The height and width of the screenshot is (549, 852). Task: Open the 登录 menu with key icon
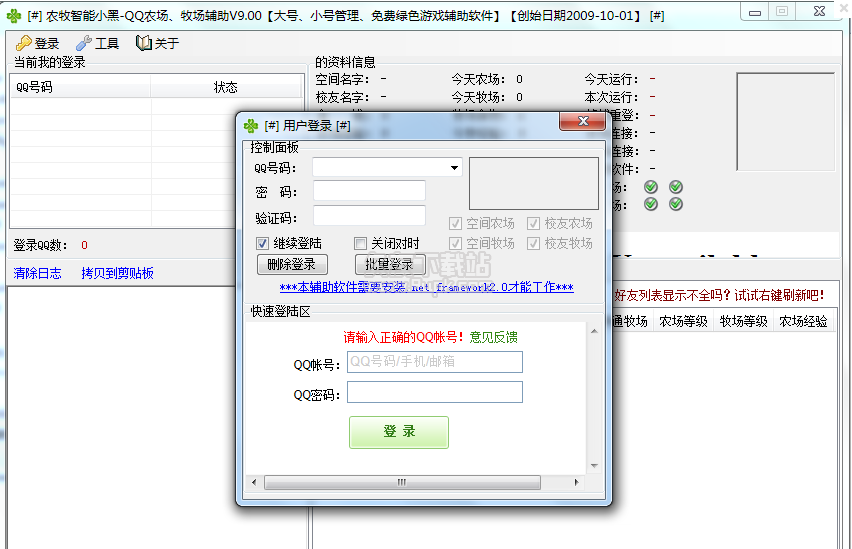tap(37, 43)
